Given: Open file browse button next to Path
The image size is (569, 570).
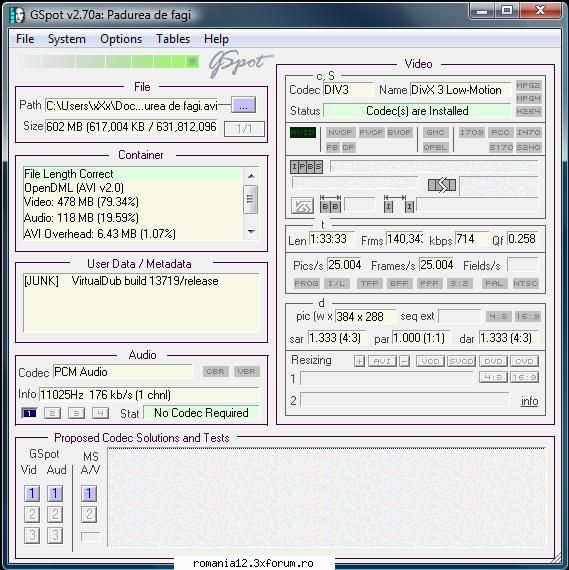Looking at the screenshot, I should click(x=243, y=105).
